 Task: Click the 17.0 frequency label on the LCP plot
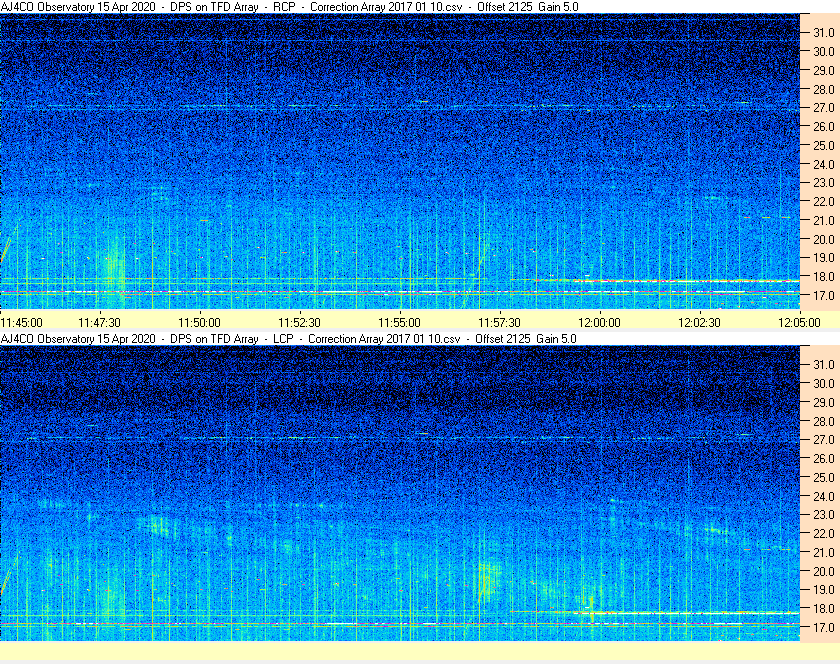click(x=824, y=627)
